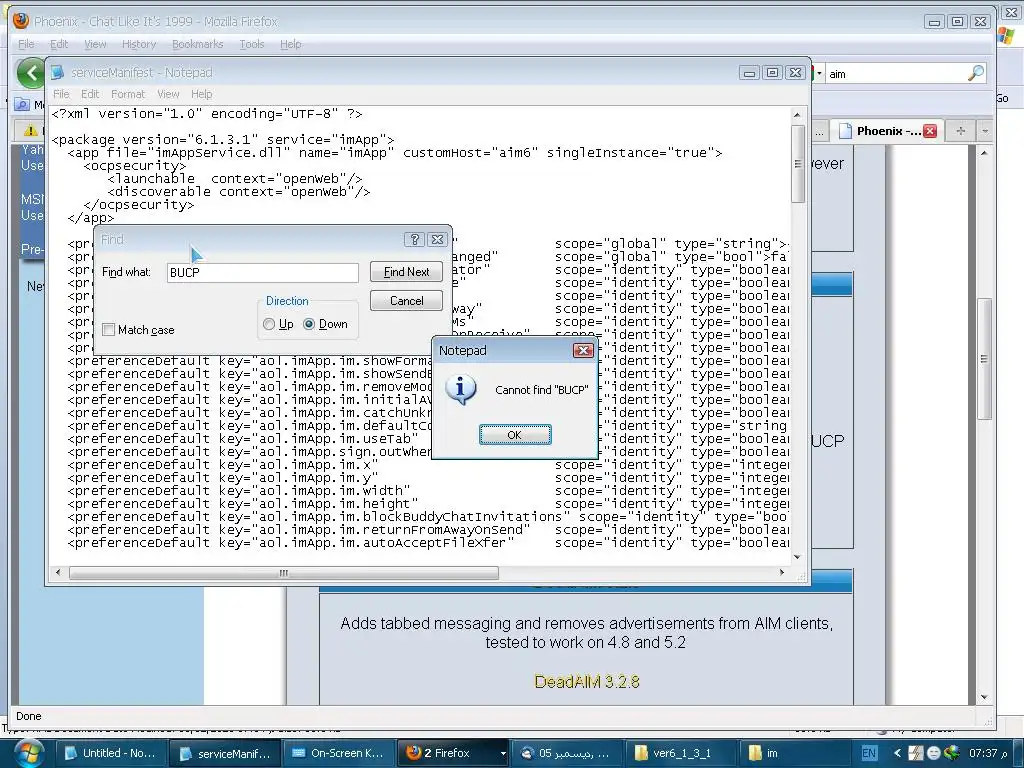Click the aol.imApp.im.autoAcceptFileXfer line

(x=428, y=543)
